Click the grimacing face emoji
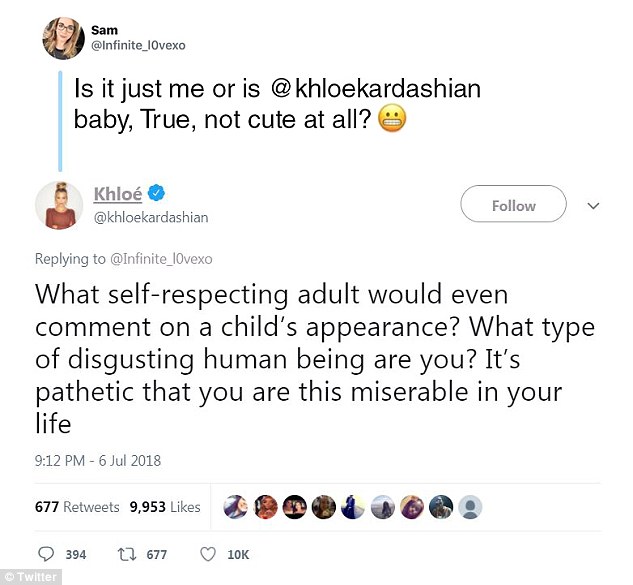 point(392,120)
